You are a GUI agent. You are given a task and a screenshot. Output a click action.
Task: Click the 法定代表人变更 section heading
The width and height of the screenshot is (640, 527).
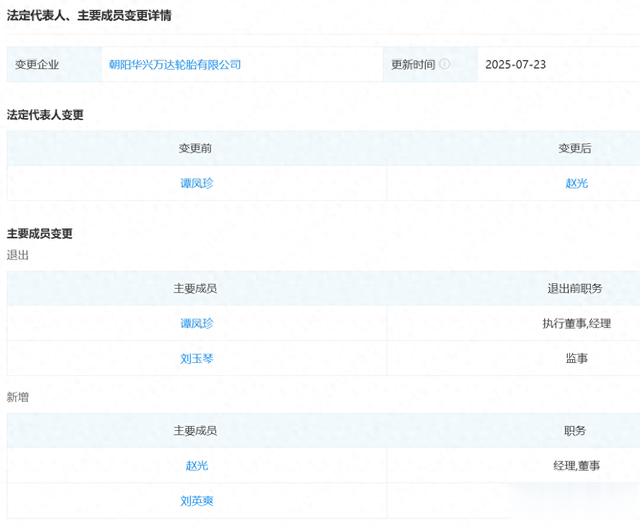click(45, 115)
